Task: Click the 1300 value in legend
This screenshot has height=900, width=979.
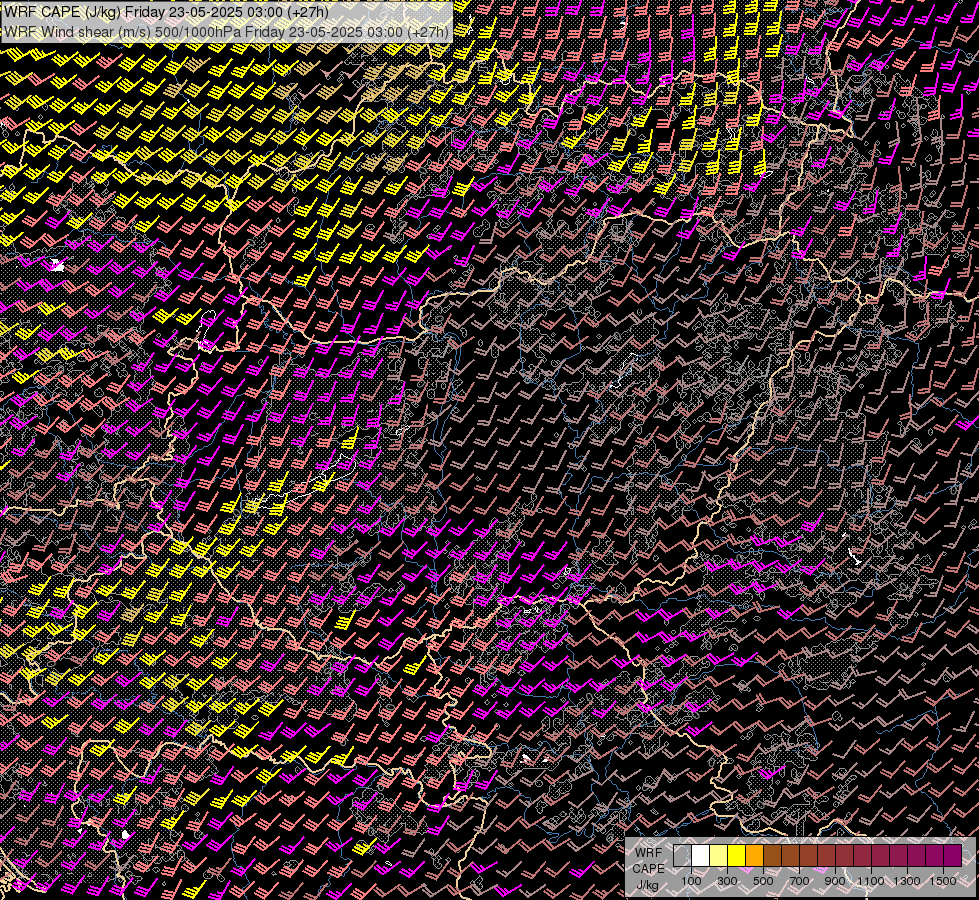Action: pyautogui.click(x=907, y=881)
